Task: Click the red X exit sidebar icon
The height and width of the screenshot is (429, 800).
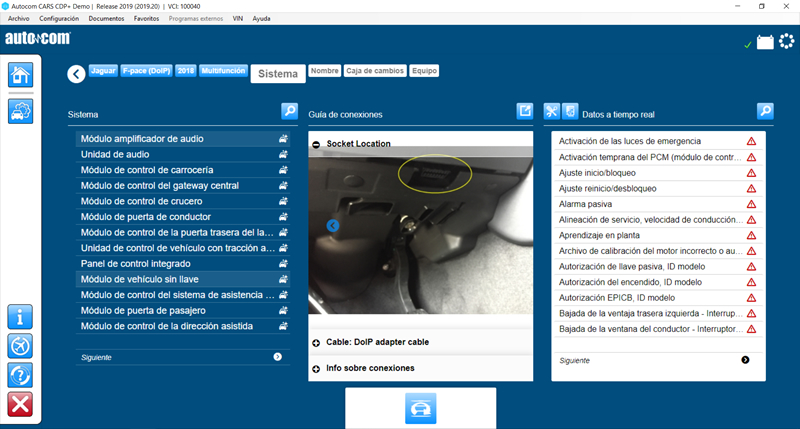Action: (20, 405)
